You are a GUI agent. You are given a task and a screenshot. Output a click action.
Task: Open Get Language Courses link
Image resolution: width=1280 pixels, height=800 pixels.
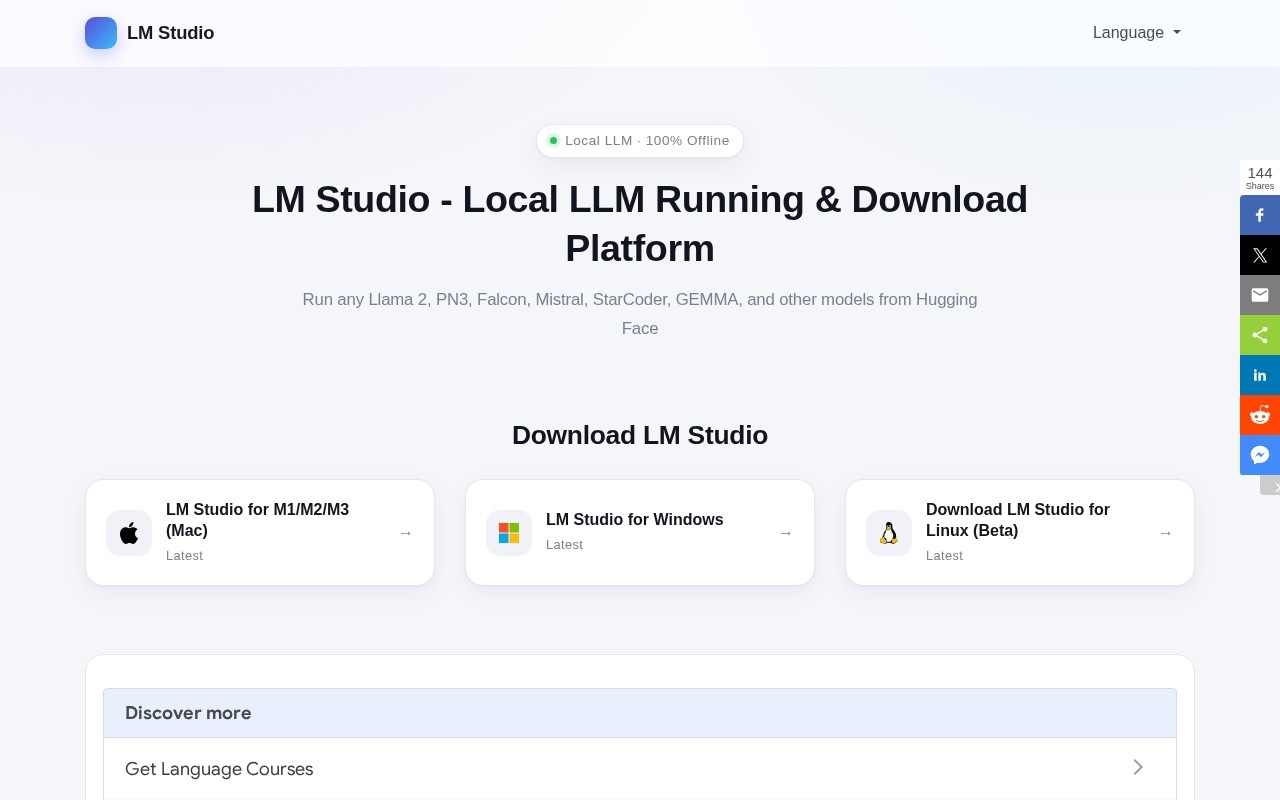coord(640,768)
